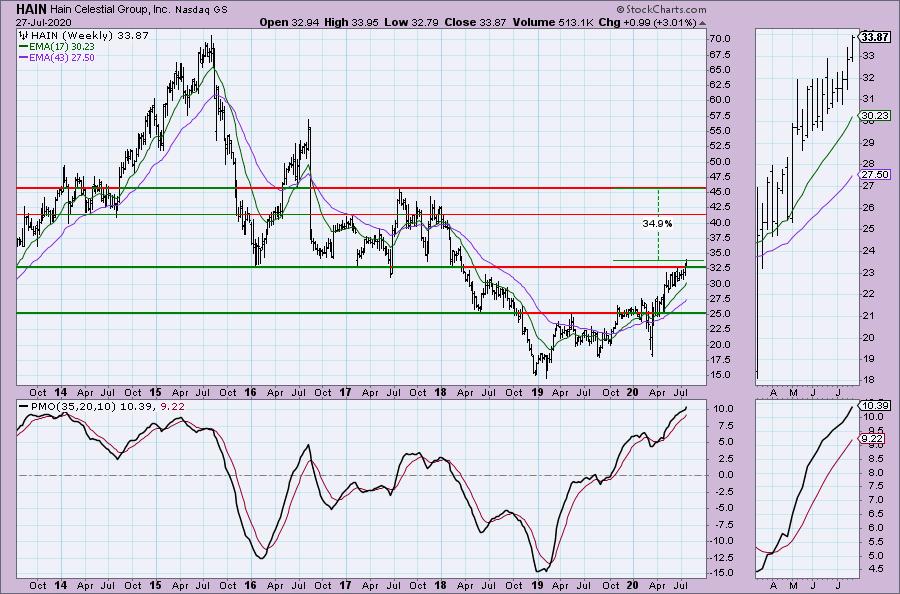Image resolution: width=900 pixels, height=594 pixels.
Task: Select the High 33.95 value
Action: tap(351, 22)
